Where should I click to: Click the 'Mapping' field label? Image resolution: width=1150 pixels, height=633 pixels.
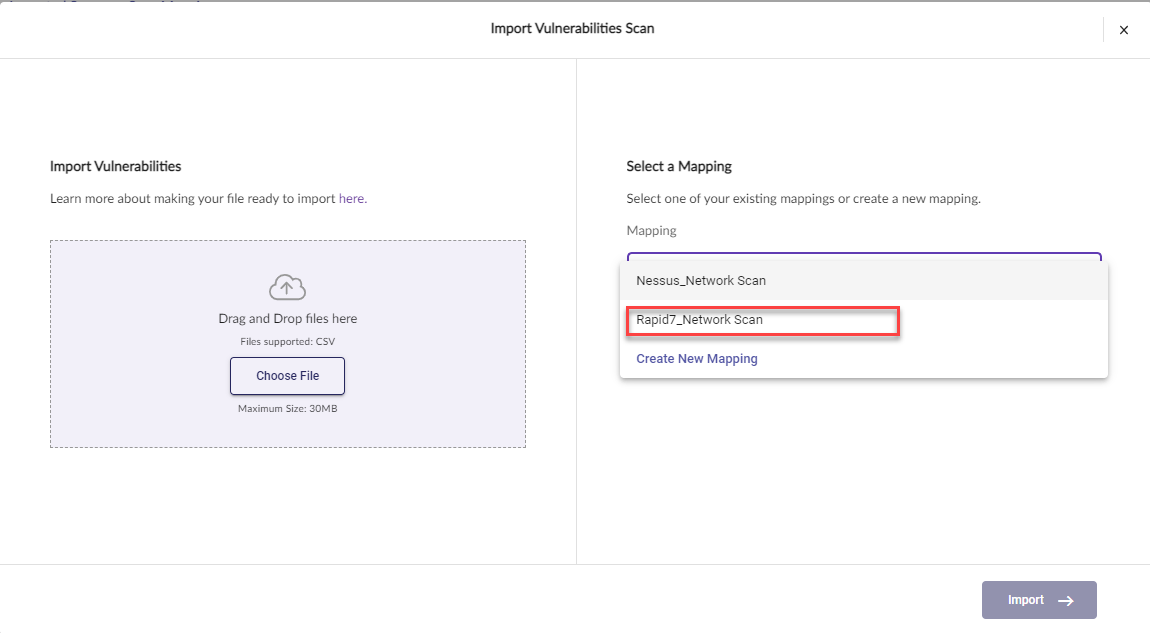click(x=651, y=231)
